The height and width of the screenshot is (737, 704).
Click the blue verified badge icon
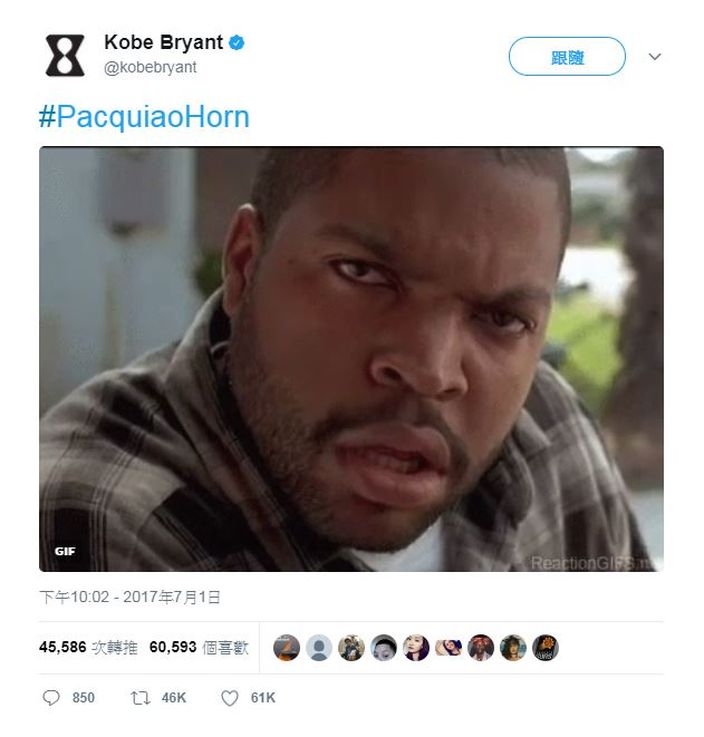tap(236, 43)
